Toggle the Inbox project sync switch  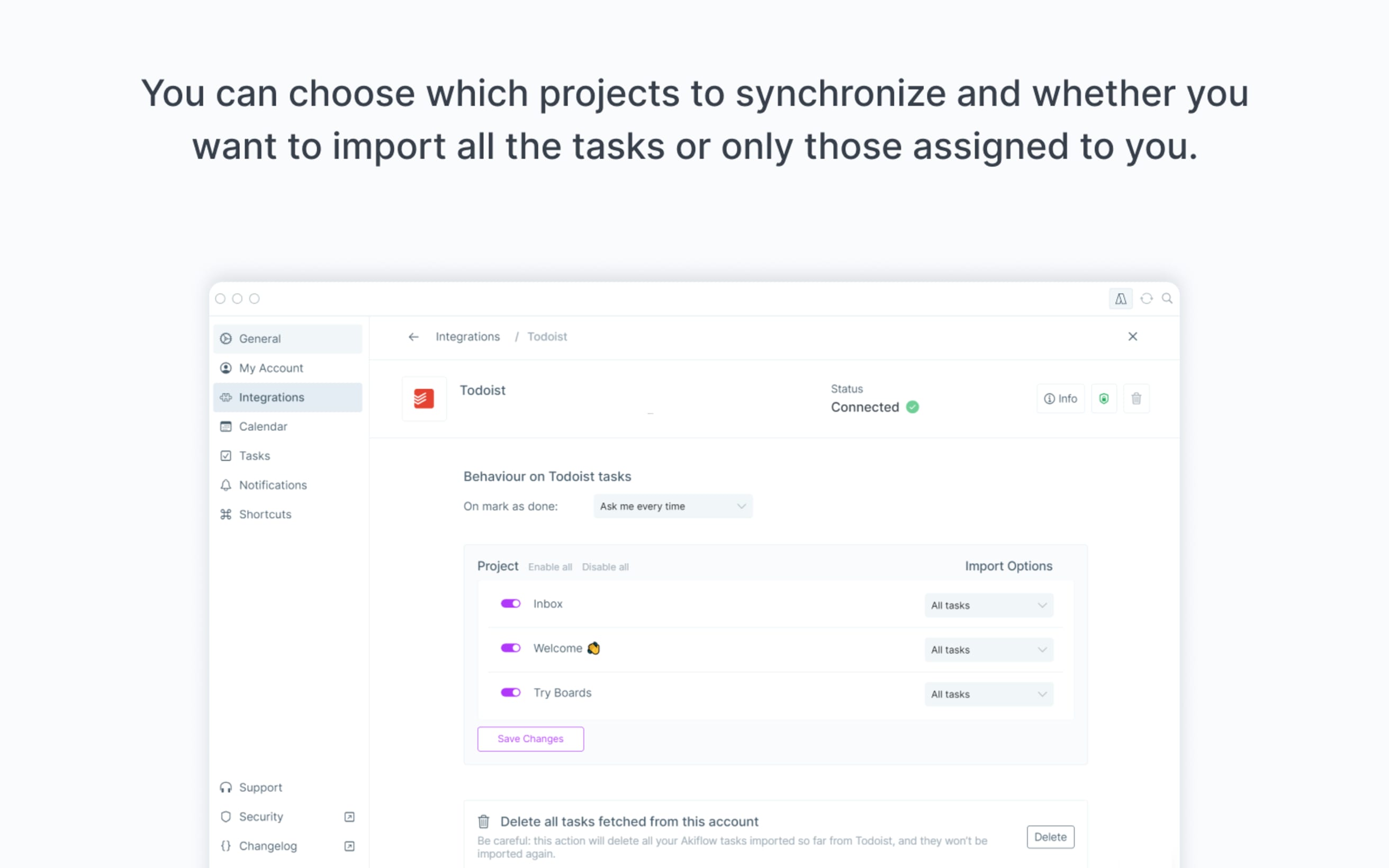[511, 603]
